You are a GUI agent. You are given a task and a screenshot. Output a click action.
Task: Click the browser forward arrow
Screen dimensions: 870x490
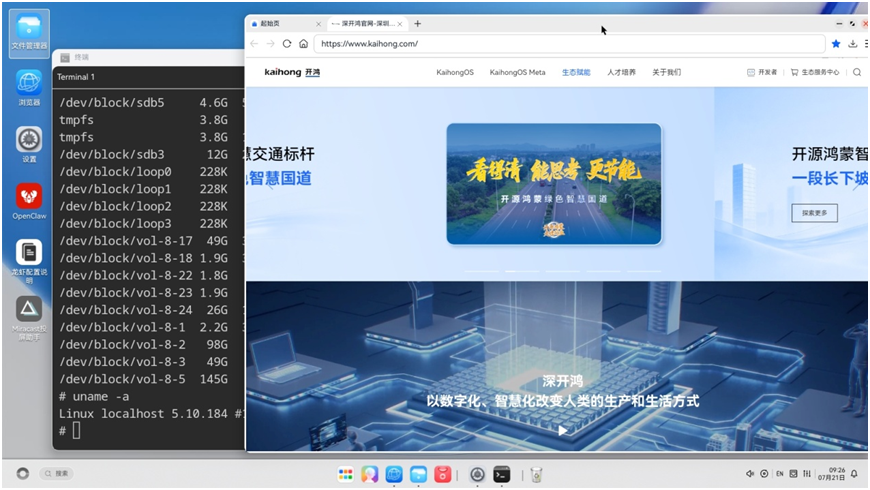pos(270,43)
